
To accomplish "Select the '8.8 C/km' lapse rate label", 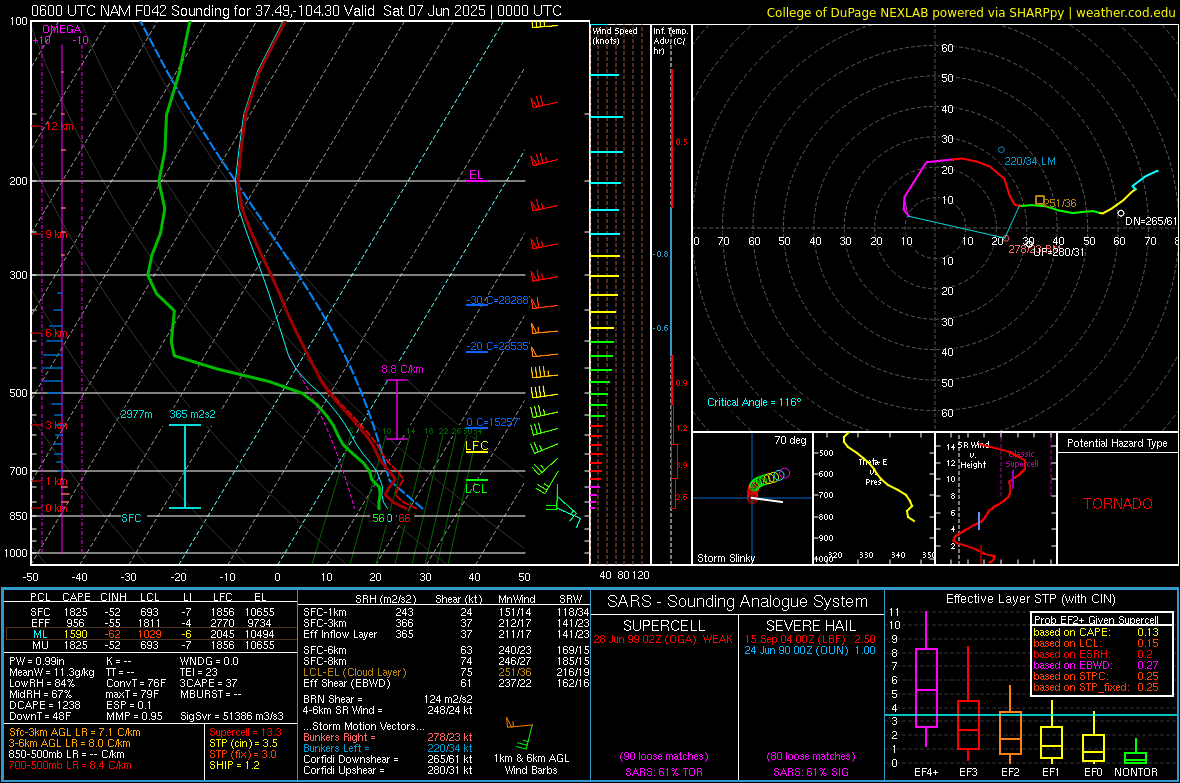I will click(403, 369).
